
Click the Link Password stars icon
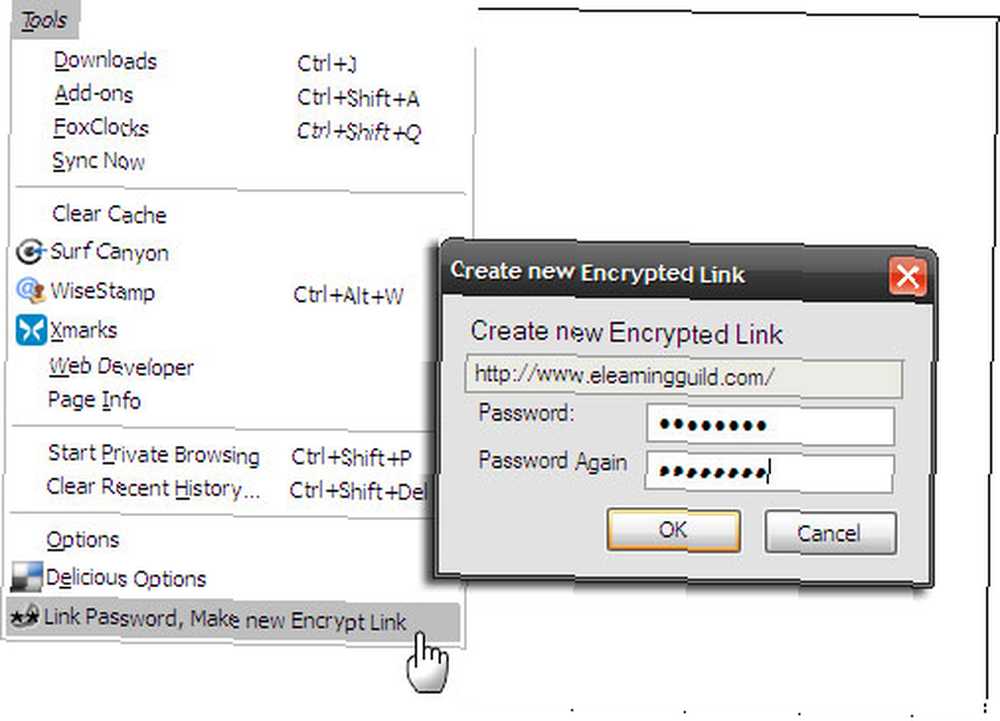(24, 616)
